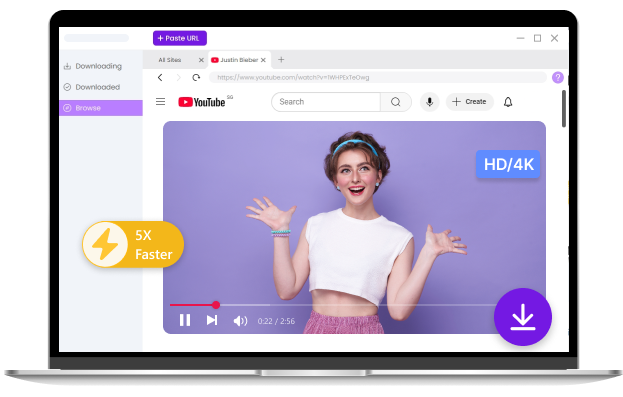
Task: Pause the video with the pause button
Action: coord(185,320)
